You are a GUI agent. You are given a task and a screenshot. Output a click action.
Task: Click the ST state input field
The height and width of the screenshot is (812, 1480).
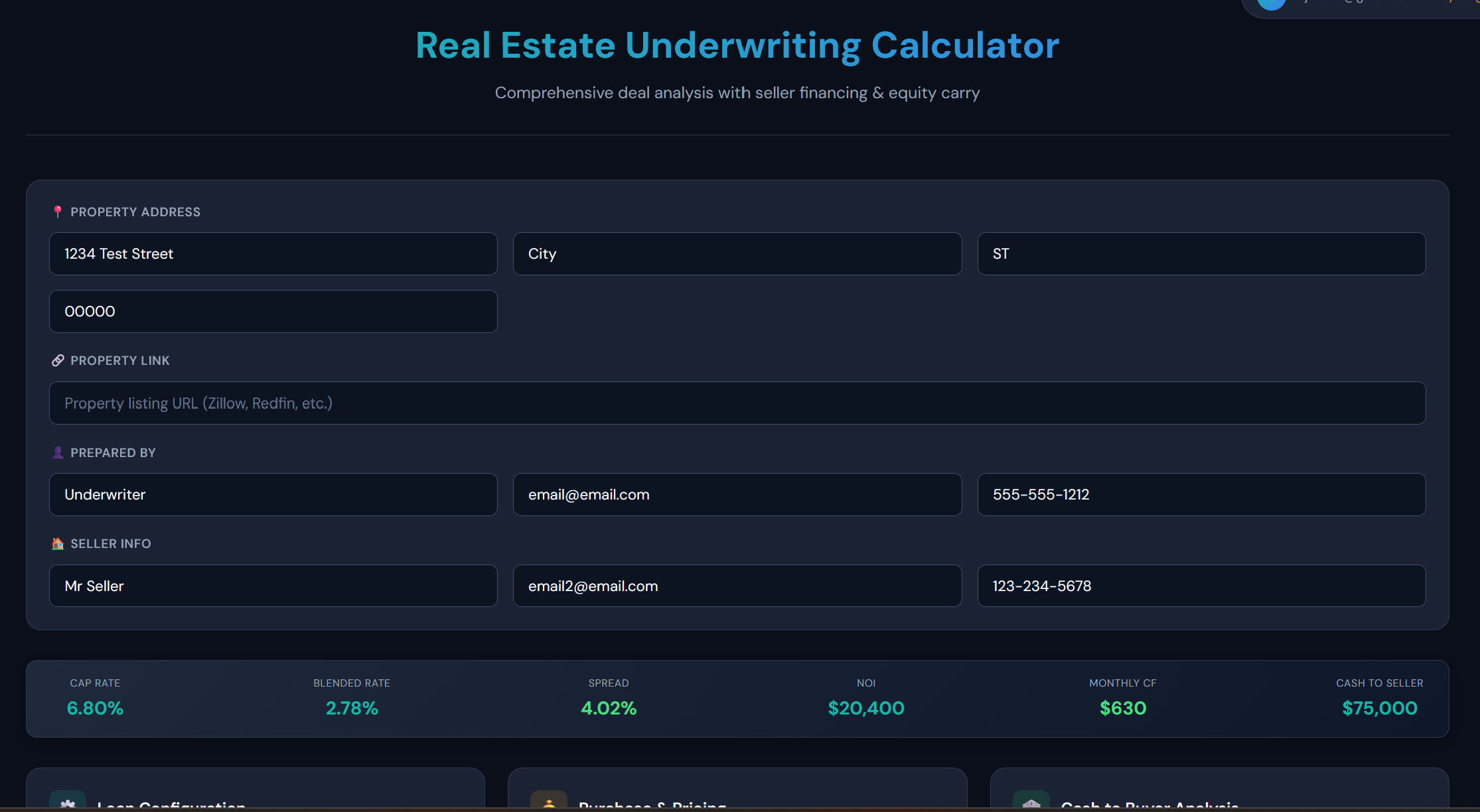[1201, 253]
